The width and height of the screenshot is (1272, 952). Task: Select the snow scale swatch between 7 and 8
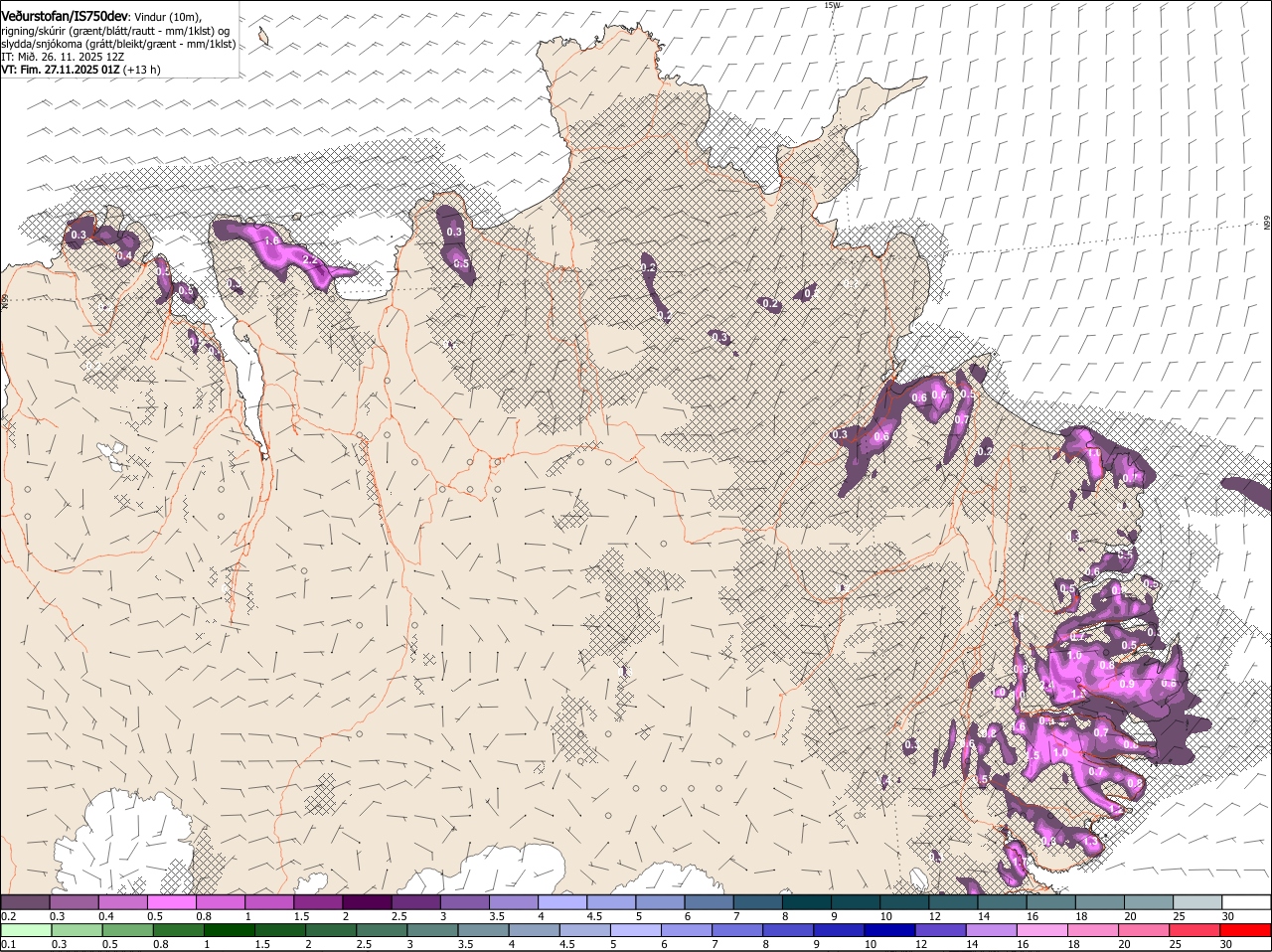coord(757,902)
